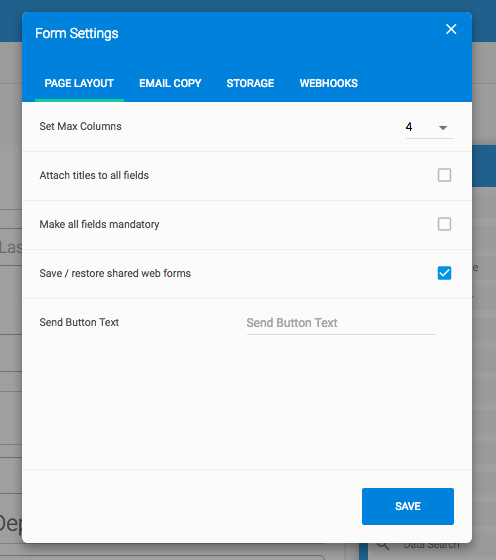
Task: Open the Email Copy tab
Action: tap(170, 84)
